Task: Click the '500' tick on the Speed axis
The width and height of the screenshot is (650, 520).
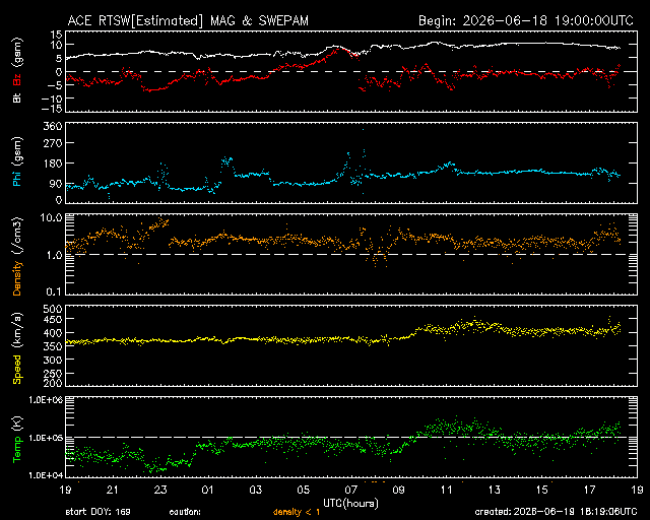Action: coord(53,309)
